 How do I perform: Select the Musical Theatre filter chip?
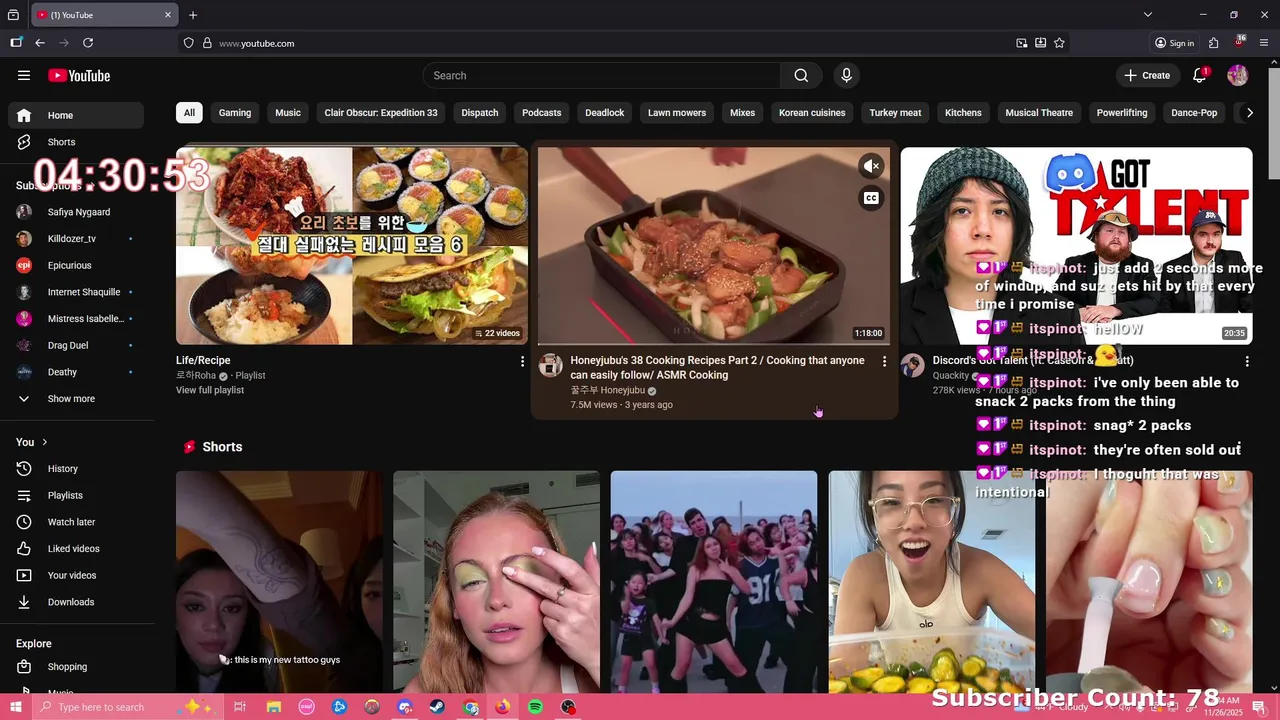[x=1039, y=113]
